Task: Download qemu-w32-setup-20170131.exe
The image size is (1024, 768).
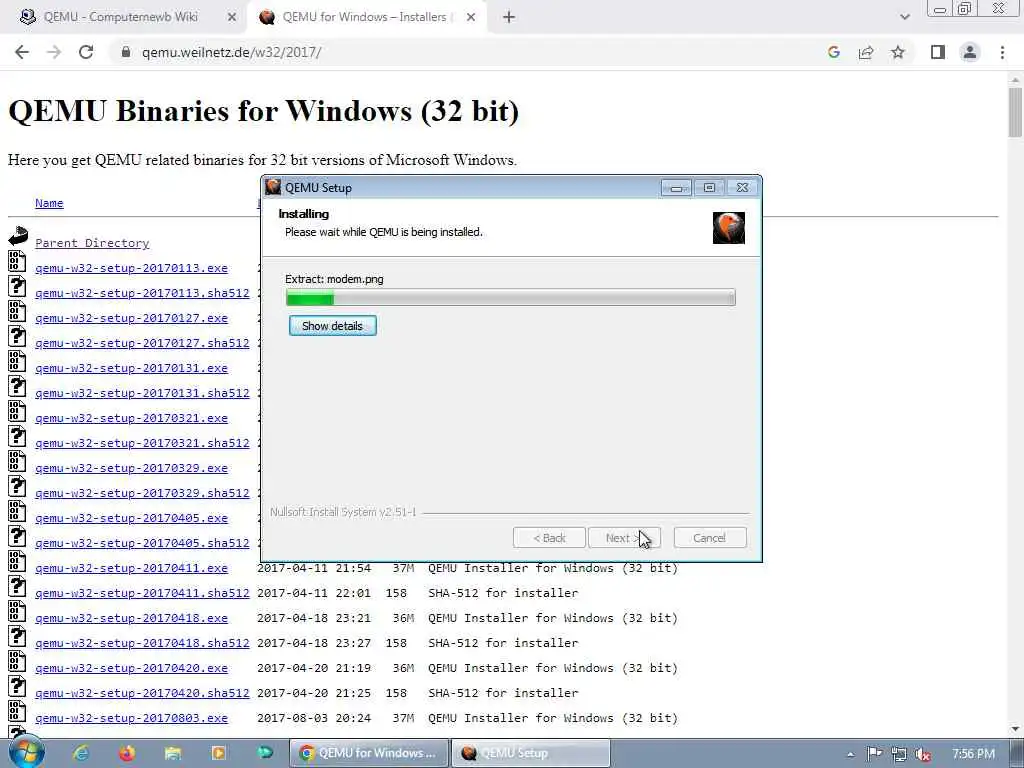Action: coord(131,368)
